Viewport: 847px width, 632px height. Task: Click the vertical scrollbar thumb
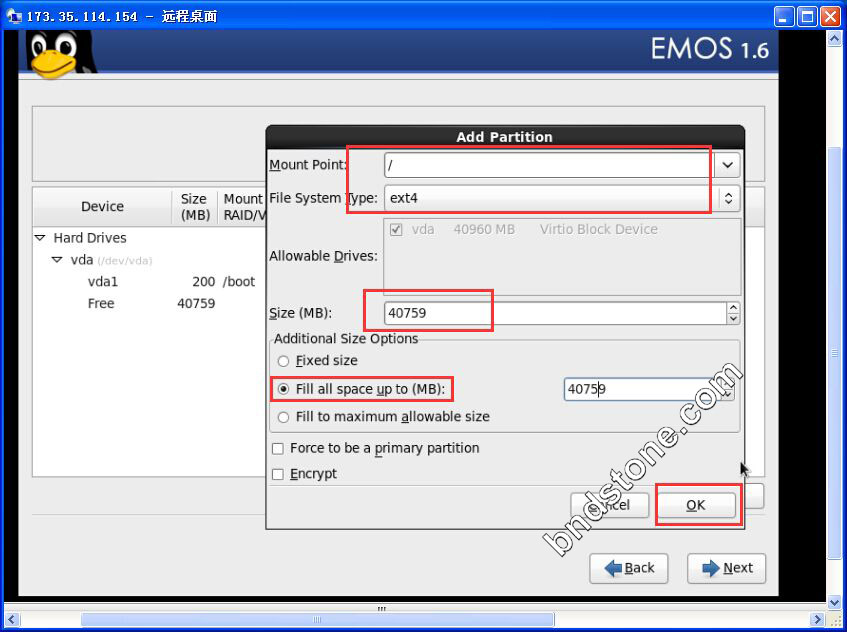coord(835,353)
